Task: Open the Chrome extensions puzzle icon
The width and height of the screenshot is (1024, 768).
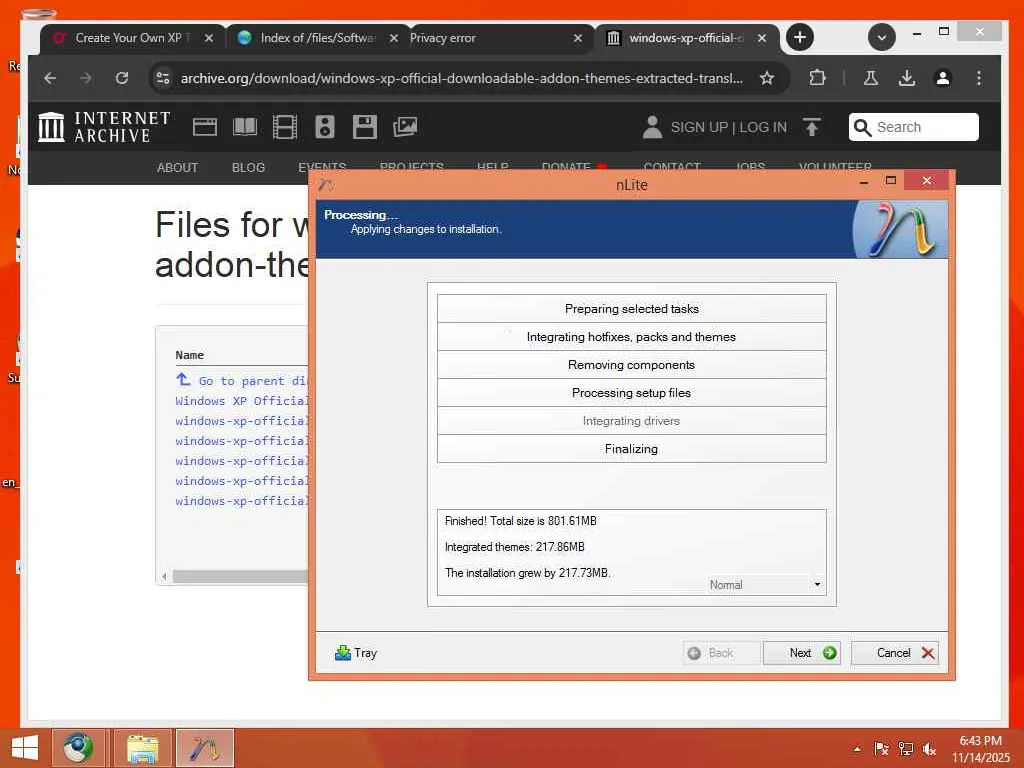Action: coord(817,78)
